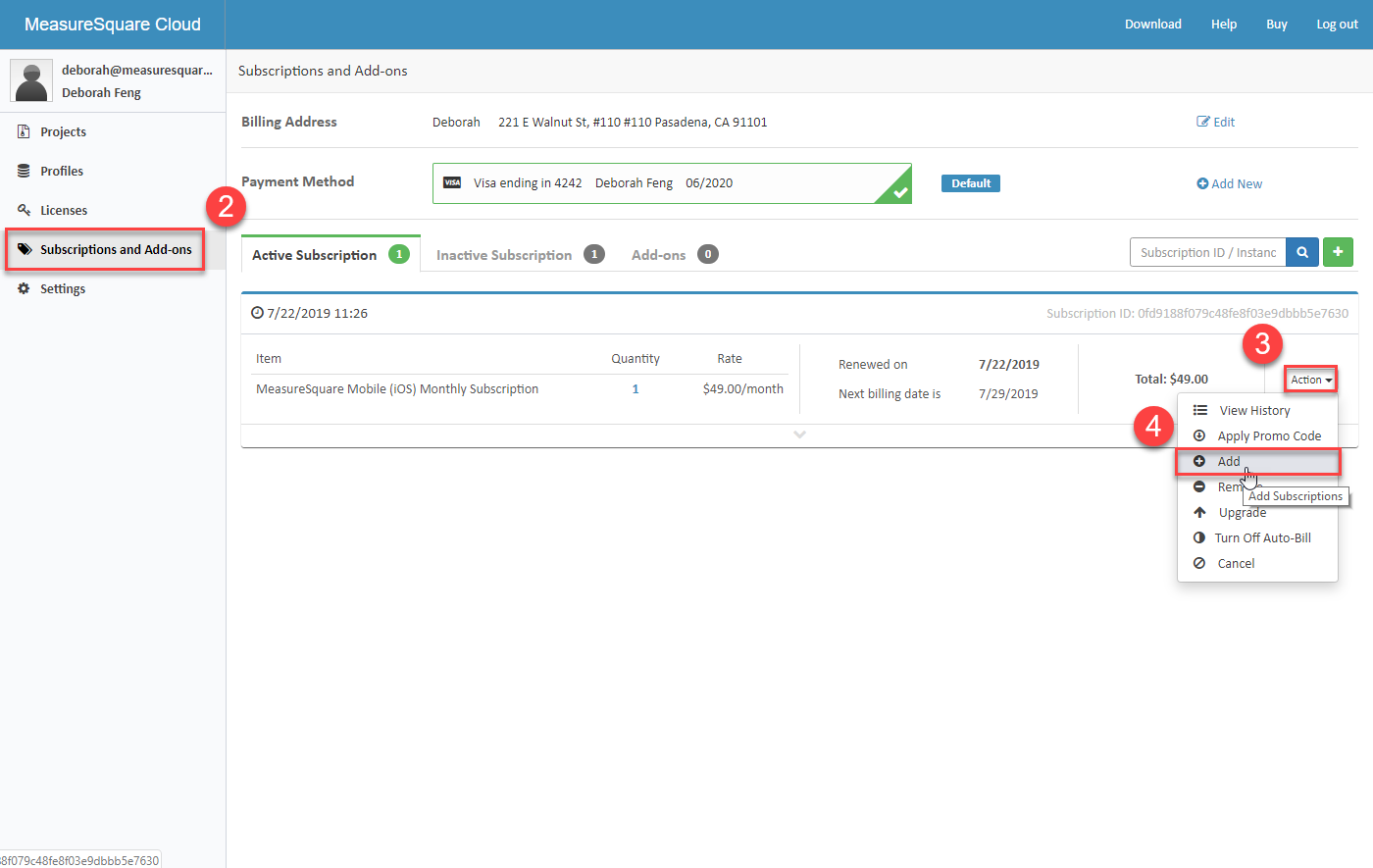Click the magnifier search button

[x=1302, y=252]
